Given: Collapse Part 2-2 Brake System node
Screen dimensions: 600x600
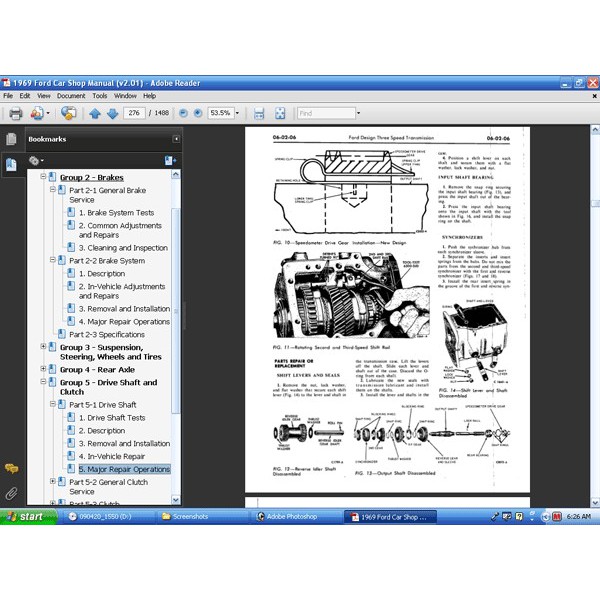Looking at the screenshot, I should [x=53, y=260].
